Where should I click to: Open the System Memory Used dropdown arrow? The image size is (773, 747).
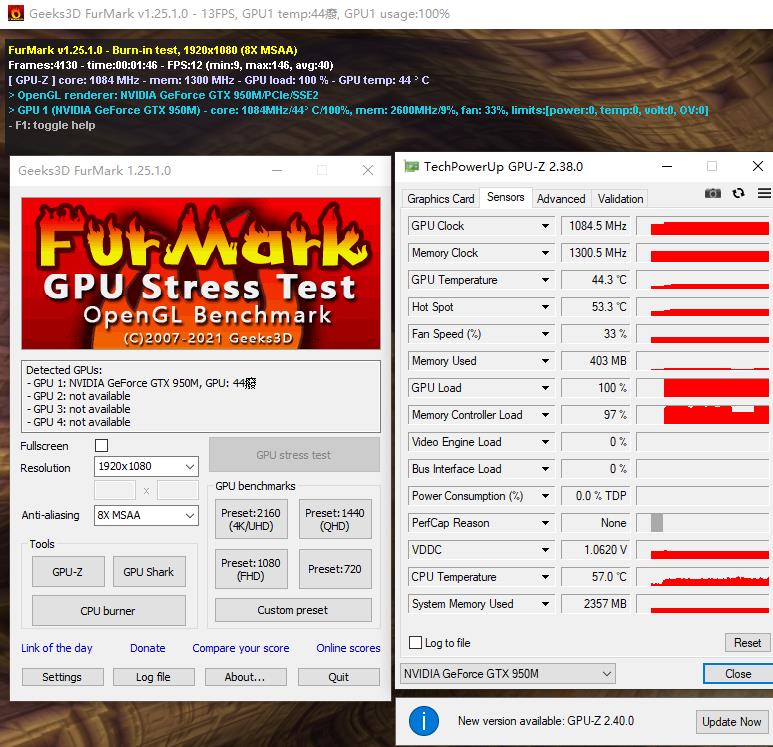pos(545,604)
